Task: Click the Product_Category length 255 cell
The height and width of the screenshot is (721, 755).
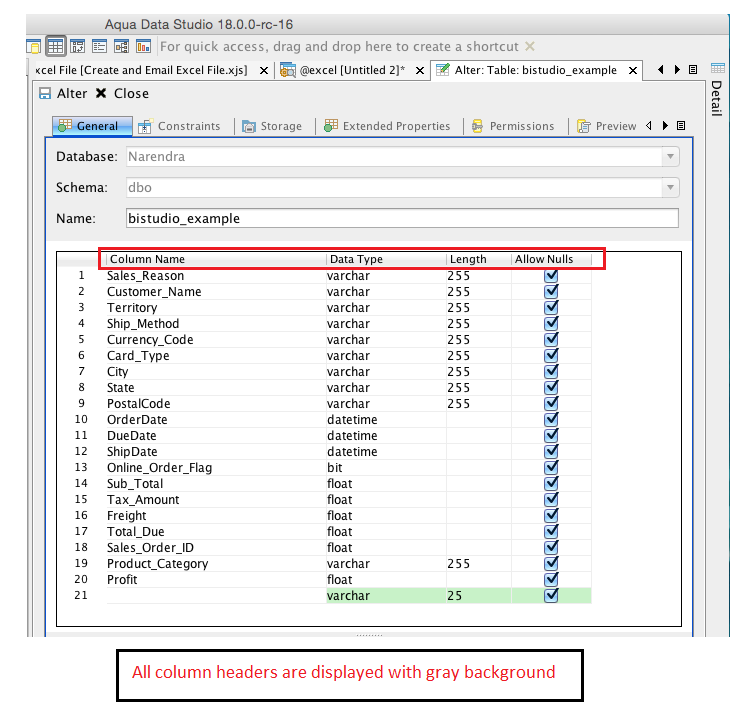Action: click(x=479, y=564)
